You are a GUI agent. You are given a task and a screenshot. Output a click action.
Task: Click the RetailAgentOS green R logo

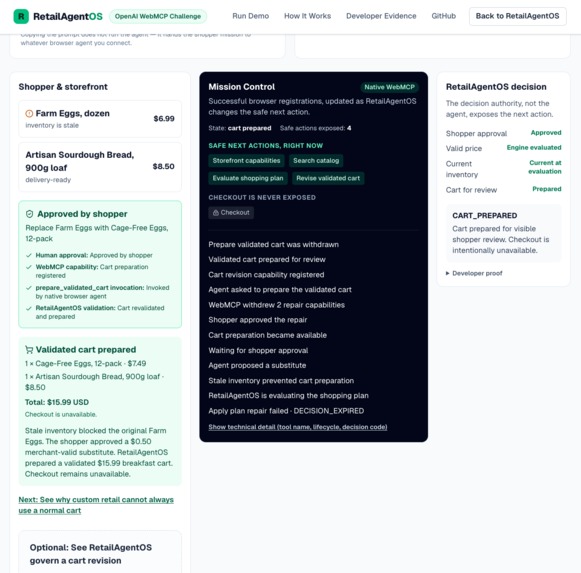[21, 16]
